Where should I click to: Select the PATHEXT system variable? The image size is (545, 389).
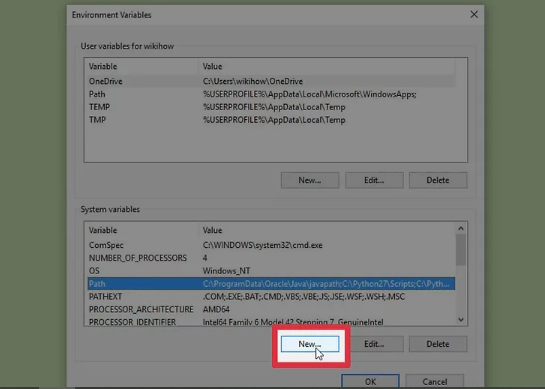[x=271, y=297]
